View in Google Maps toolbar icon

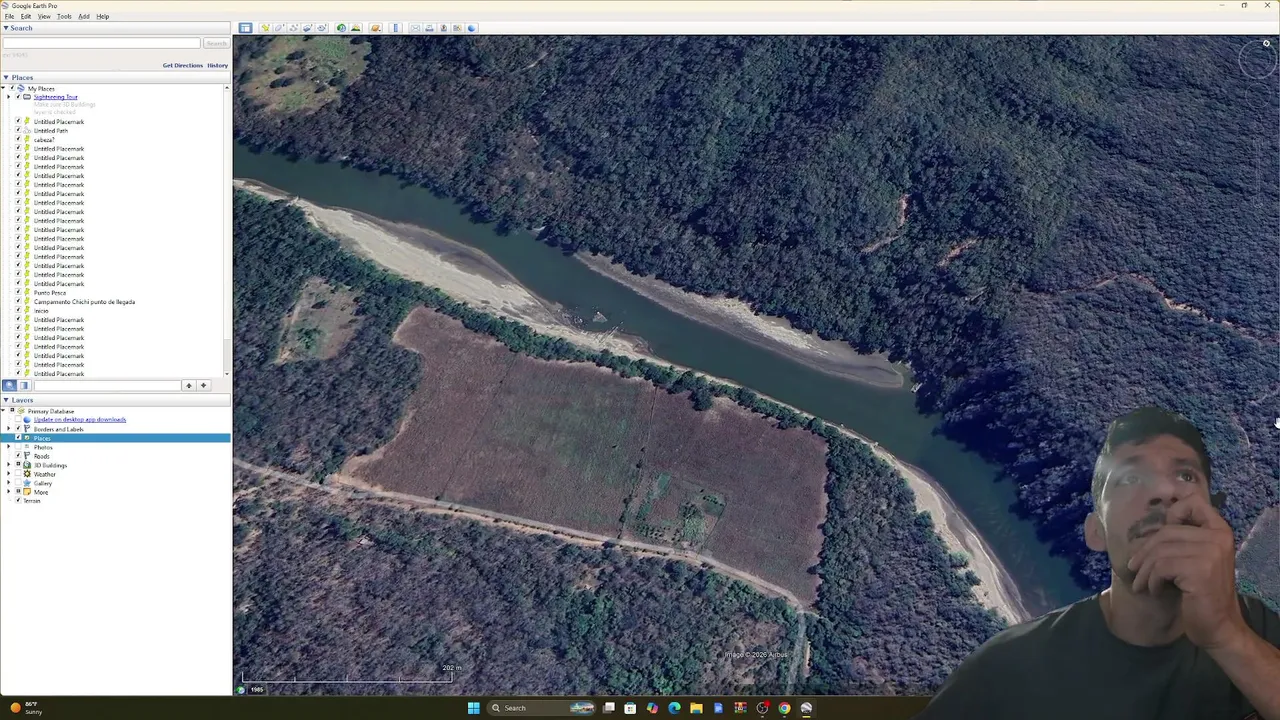point(457,28)
